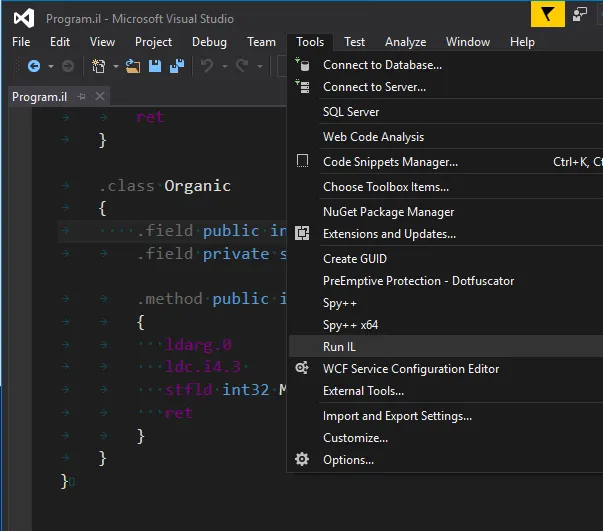The image size is (603, 531).
Task: Open the Debug menu
Action: tap(209, 42)
